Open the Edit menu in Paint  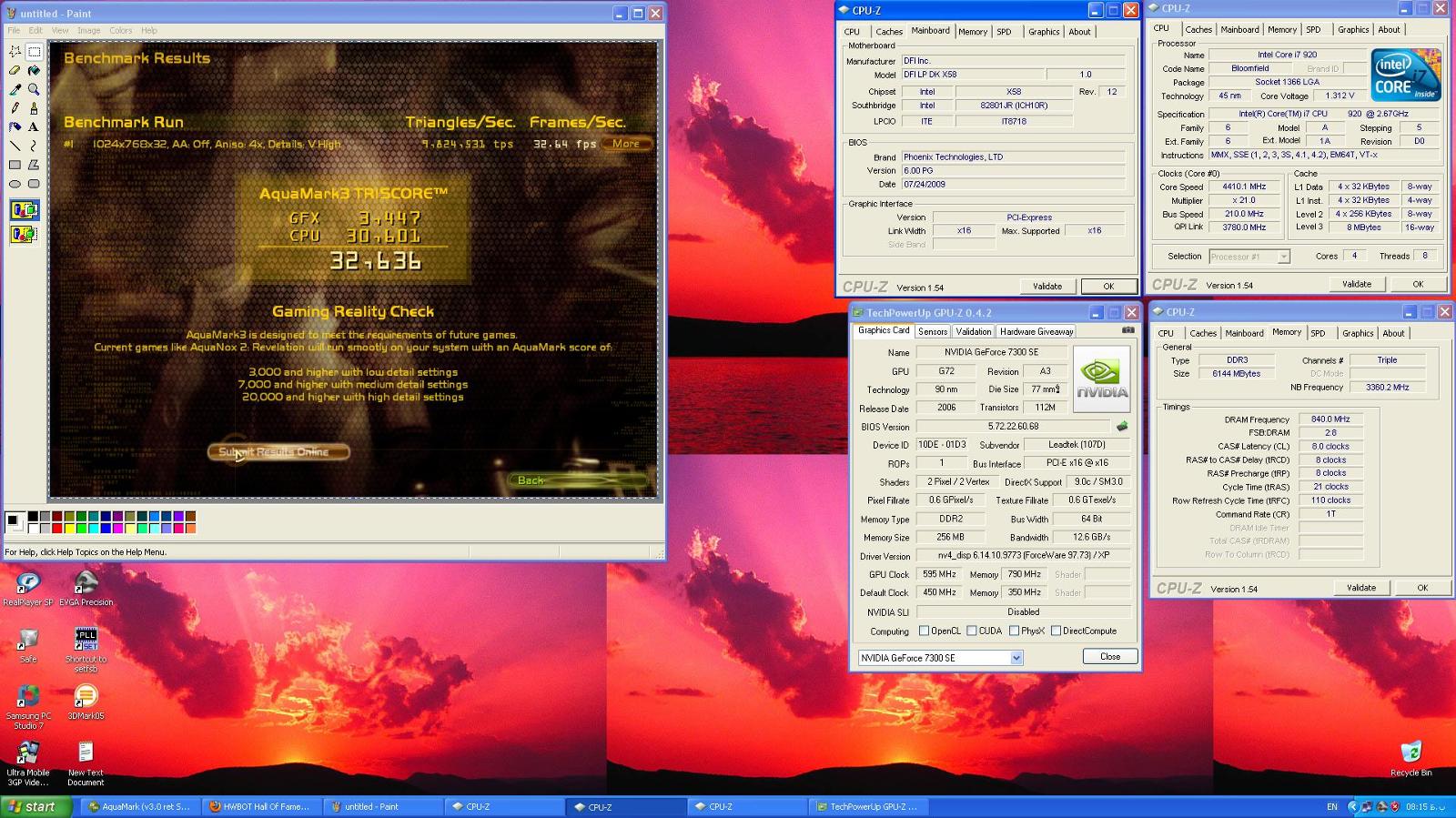35,30
